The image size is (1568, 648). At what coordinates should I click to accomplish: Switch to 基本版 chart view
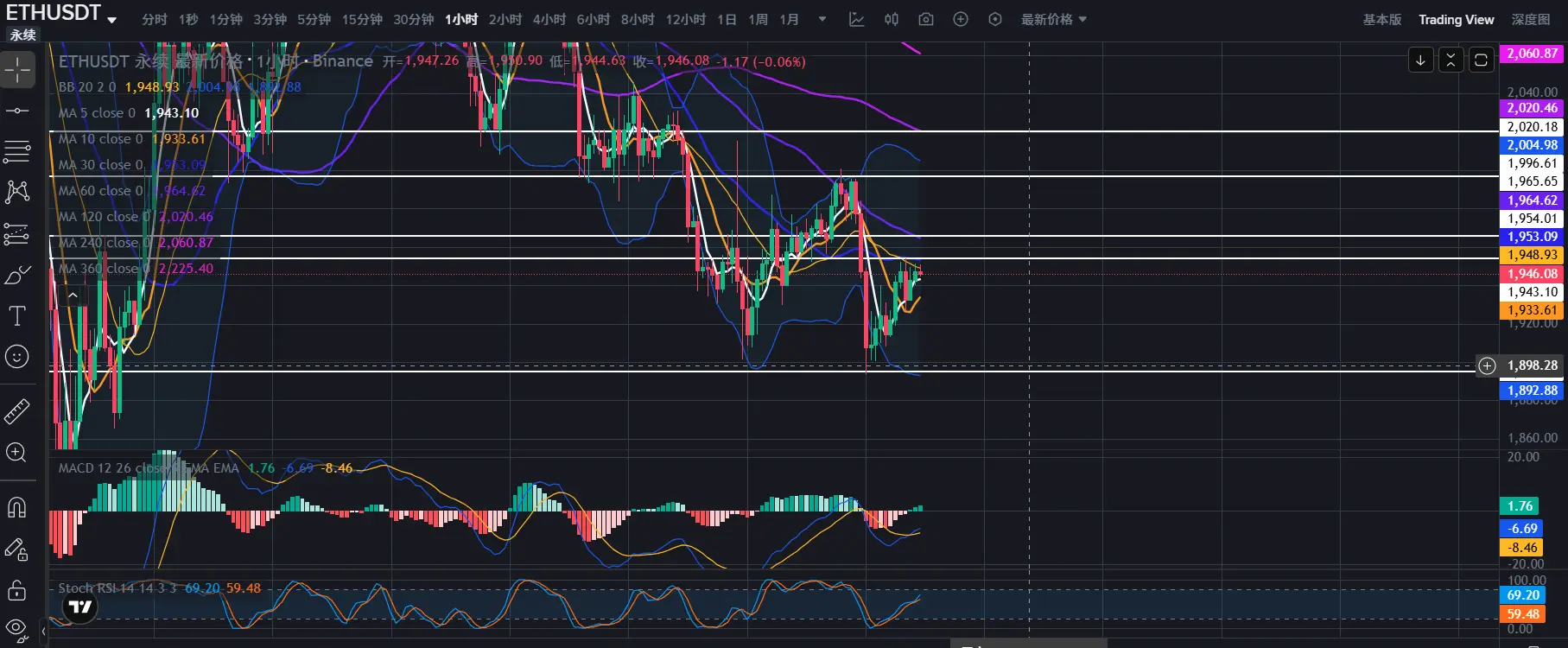pyautogui.click(x=1382, y=19)
